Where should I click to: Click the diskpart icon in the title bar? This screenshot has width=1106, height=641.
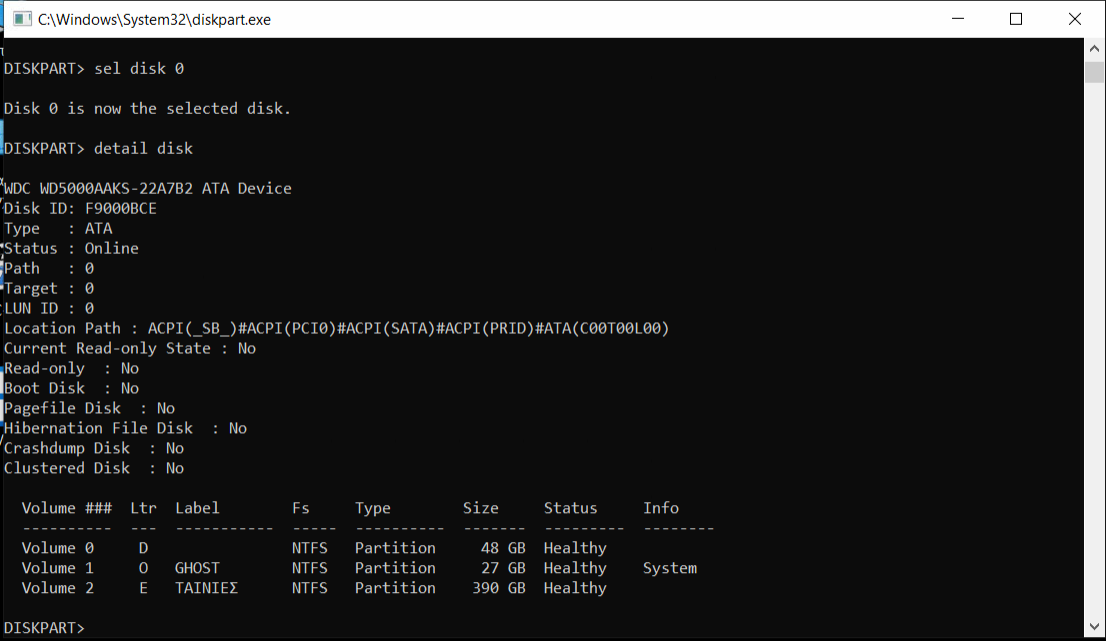pos(19,19)
